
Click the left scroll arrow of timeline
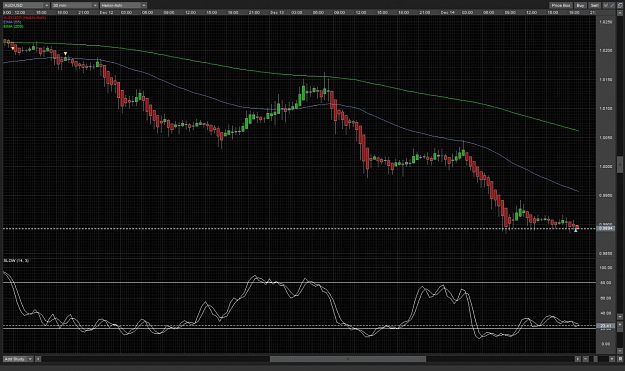(x=38, y=359)
